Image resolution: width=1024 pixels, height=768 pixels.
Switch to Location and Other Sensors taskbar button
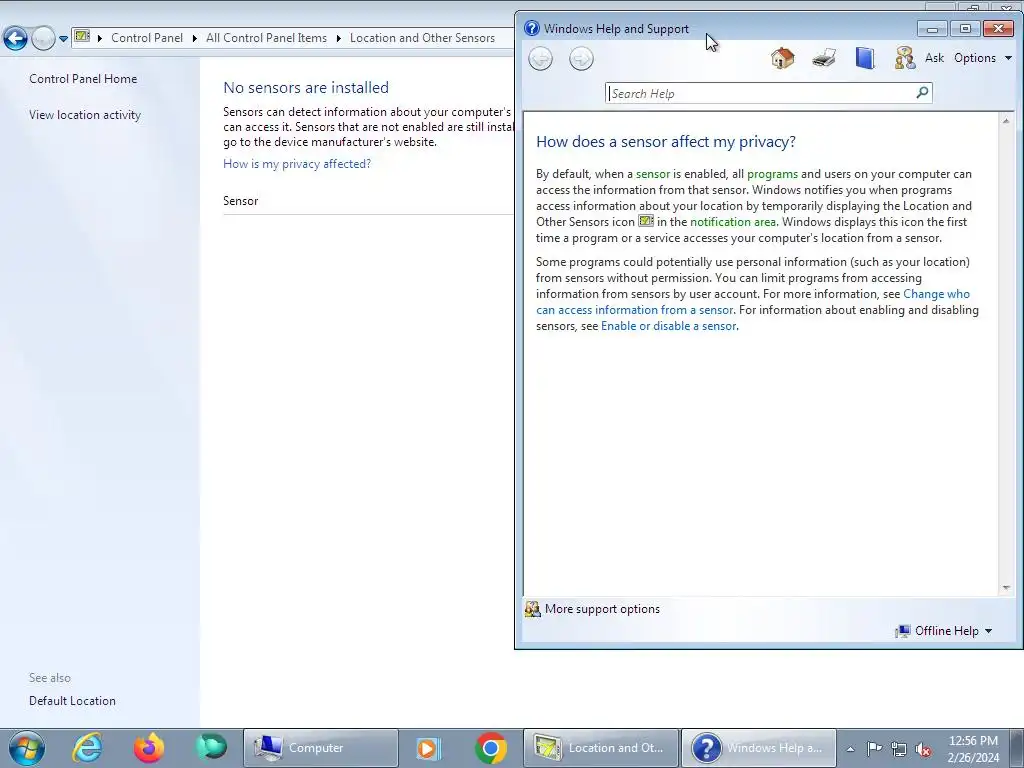click(x=601, y=748)
